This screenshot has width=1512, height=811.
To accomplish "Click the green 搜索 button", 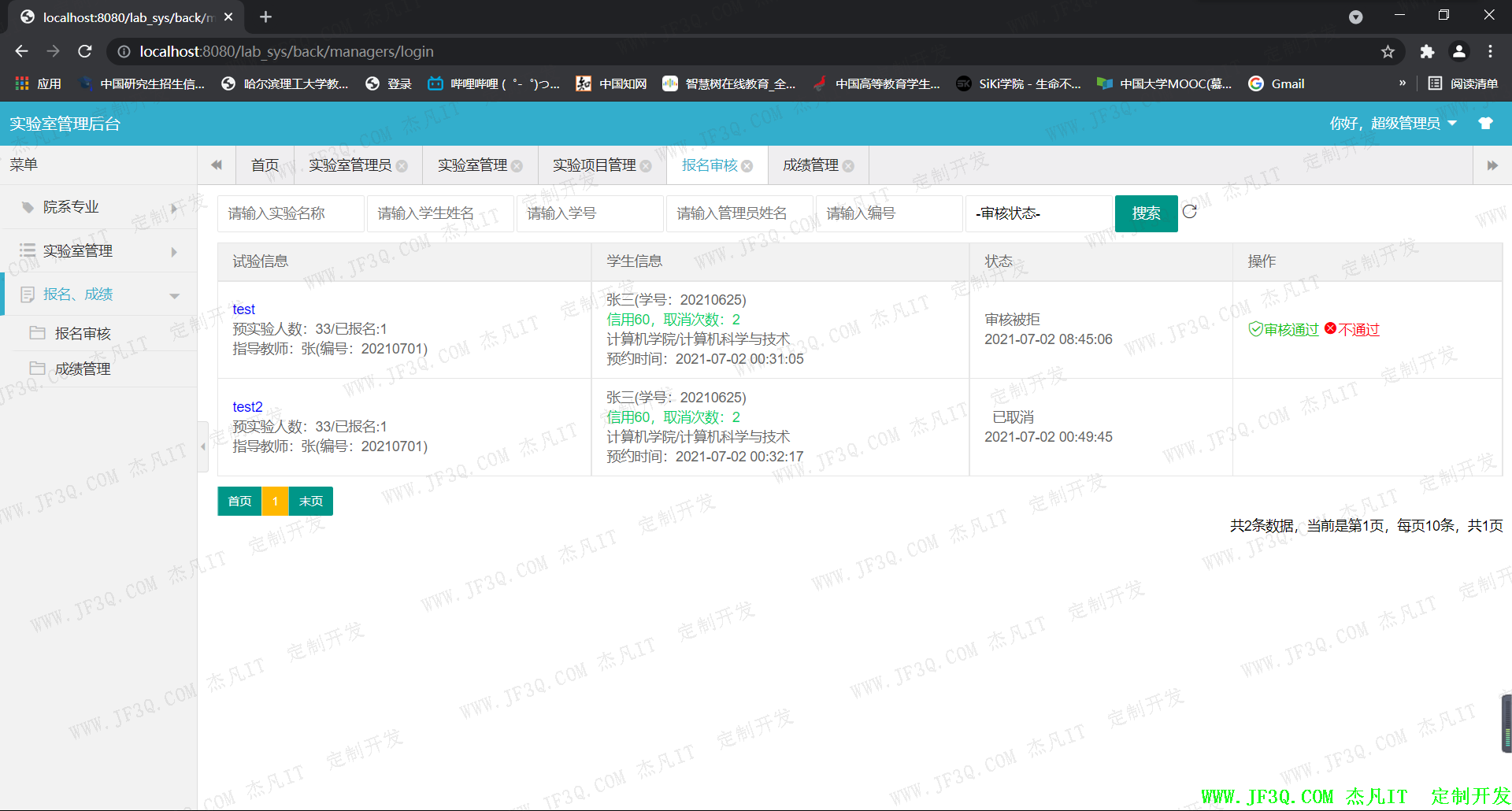I will [x=1146, y=213].
